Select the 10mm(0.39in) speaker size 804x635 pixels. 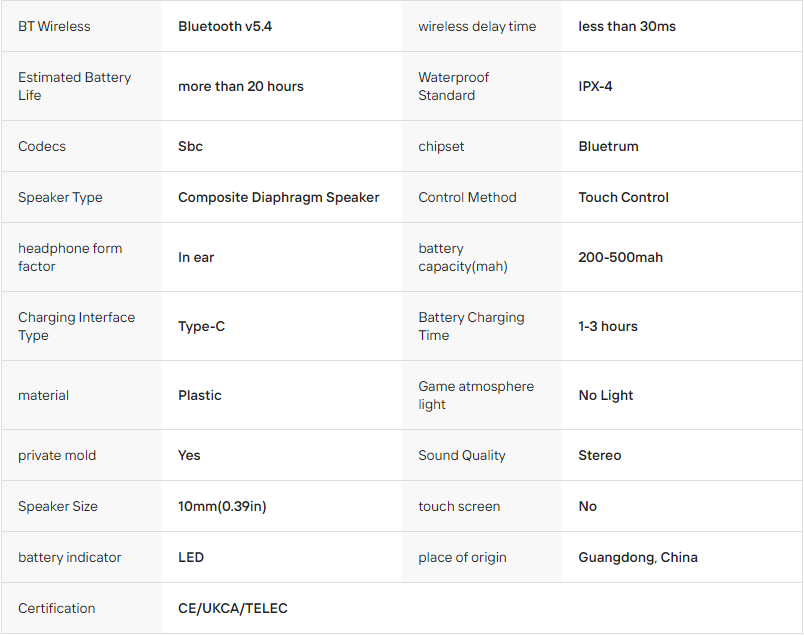222,506
